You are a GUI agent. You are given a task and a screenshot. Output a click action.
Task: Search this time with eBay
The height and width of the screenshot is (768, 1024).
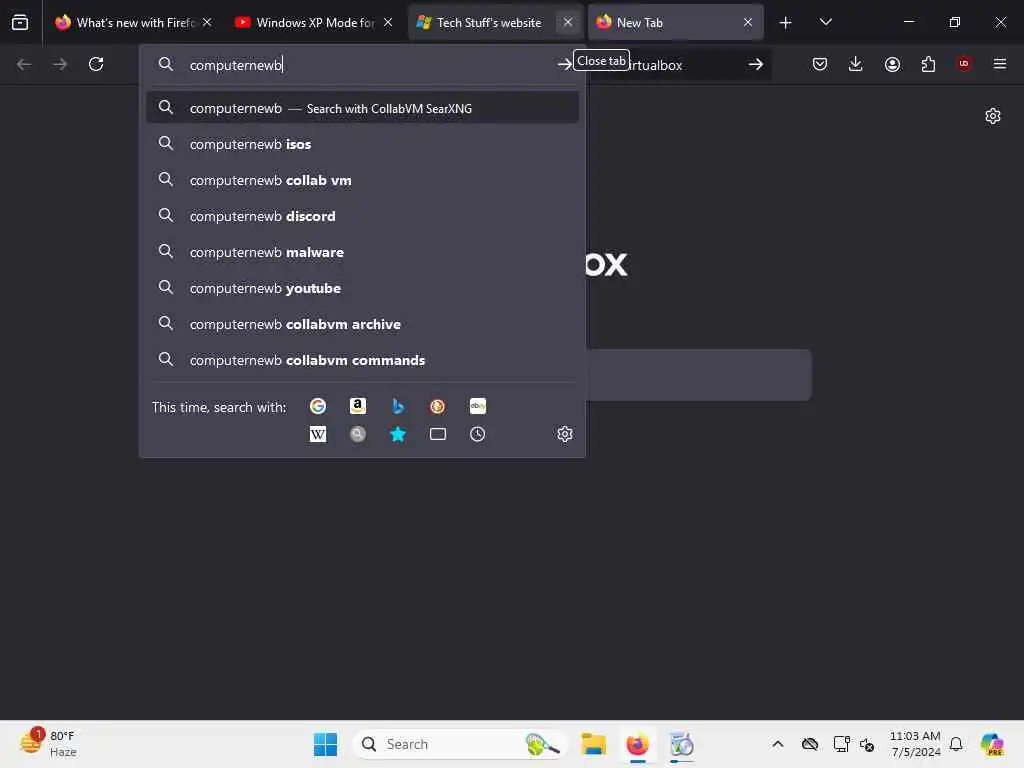[x=477, y=406]
